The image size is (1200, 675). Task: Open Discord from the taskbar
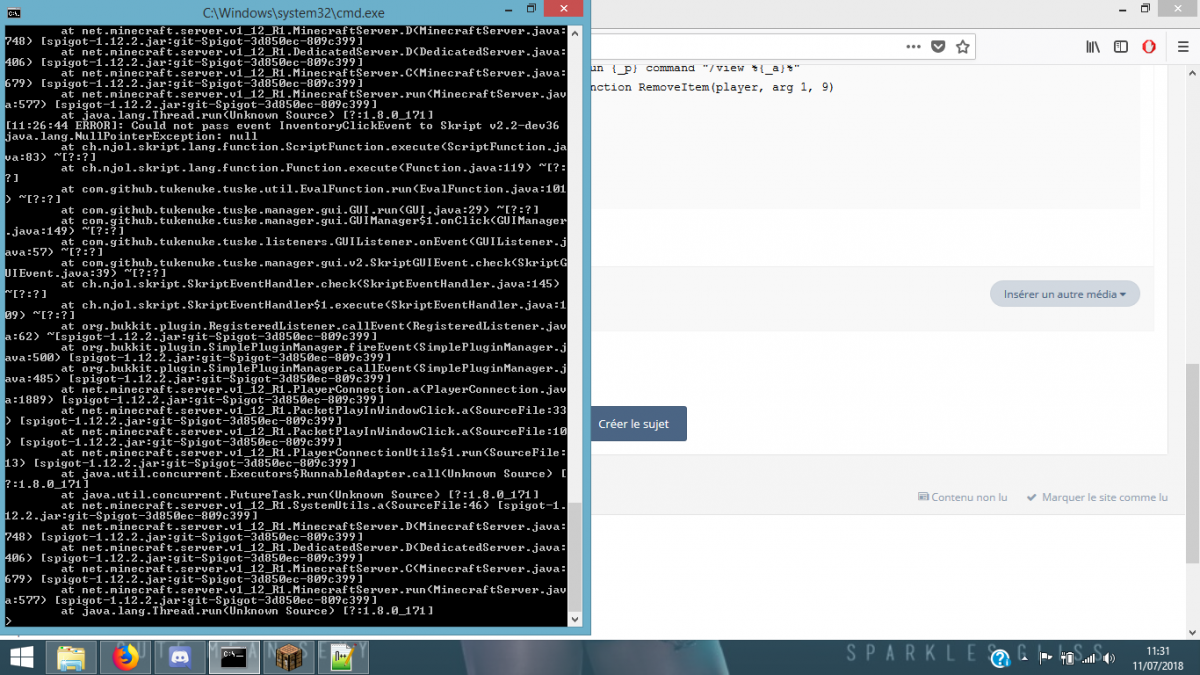point(180,658)
